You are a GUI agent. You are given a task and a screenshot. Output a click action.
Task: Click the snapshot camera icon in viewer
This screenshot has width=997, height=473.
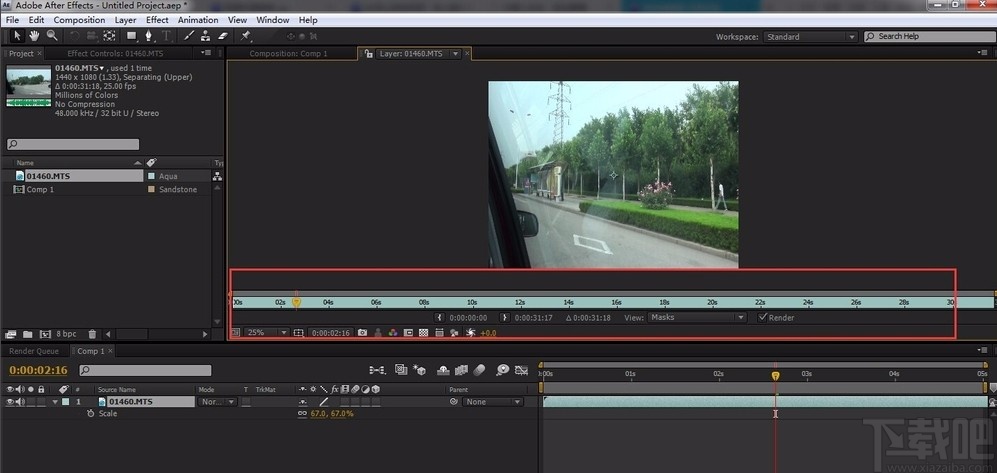point(362,332)
